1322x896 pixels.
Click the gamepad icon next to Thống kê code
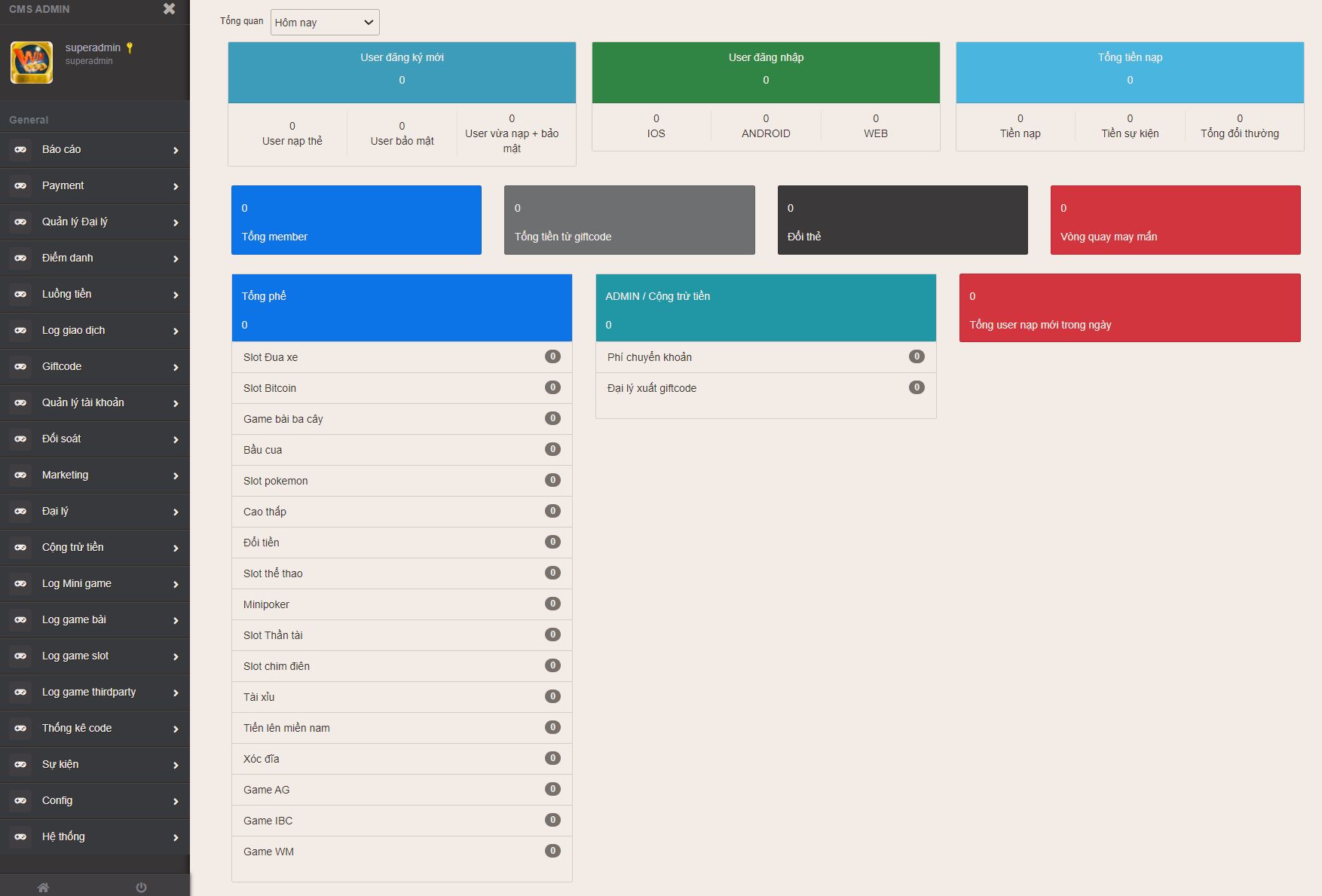(20, 729)
